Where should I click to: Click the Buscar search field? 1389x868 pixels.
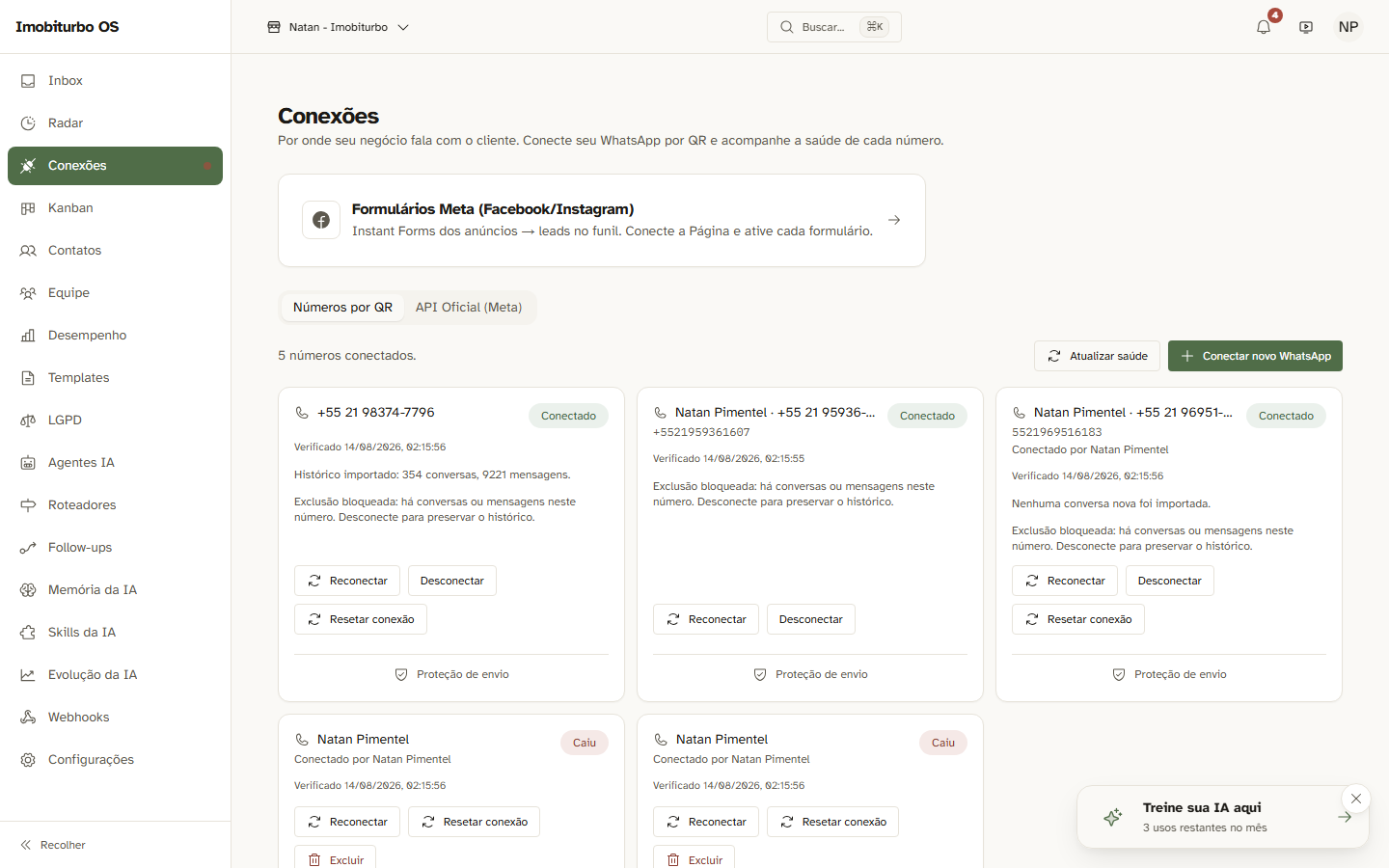[x=834, y=27]
